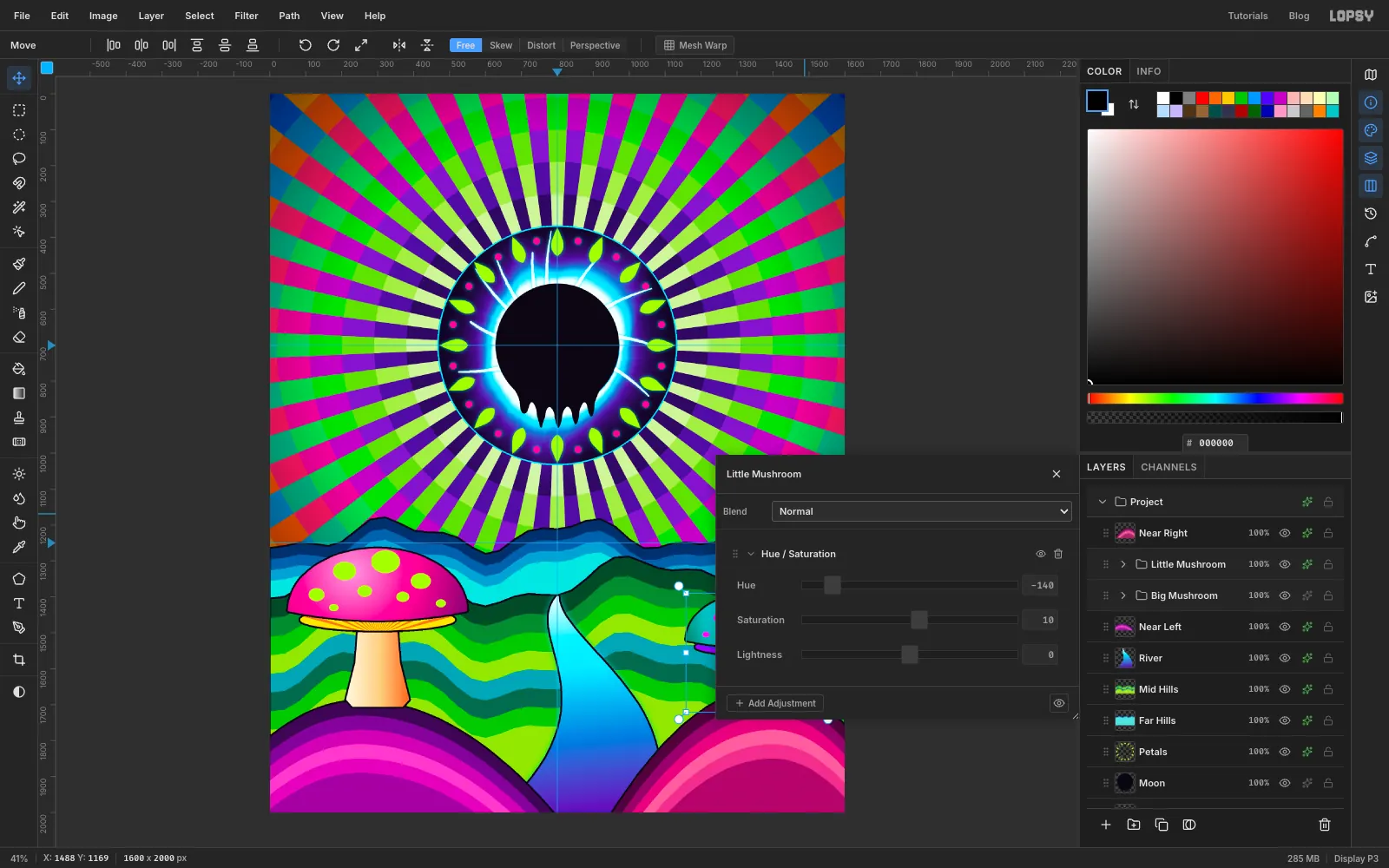Switch to the Info tab

tap(1149, 71)
